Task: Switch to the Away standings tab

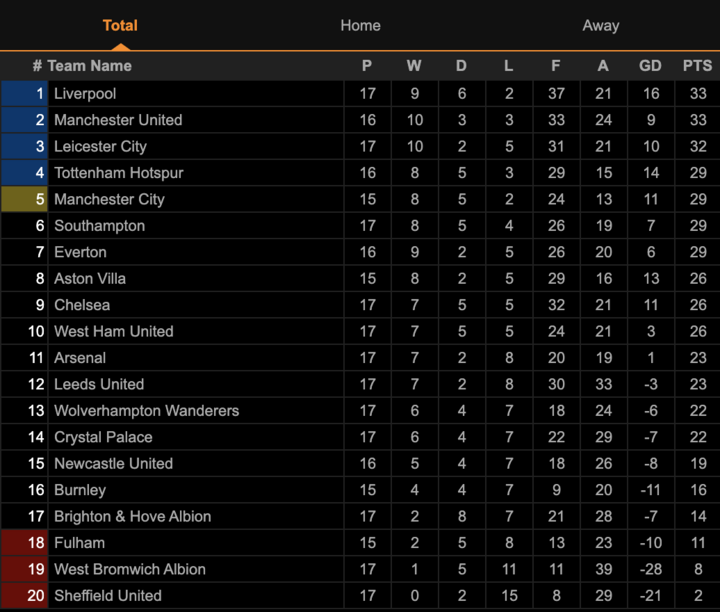Action: pyautogui.click(x=601, y=26)
